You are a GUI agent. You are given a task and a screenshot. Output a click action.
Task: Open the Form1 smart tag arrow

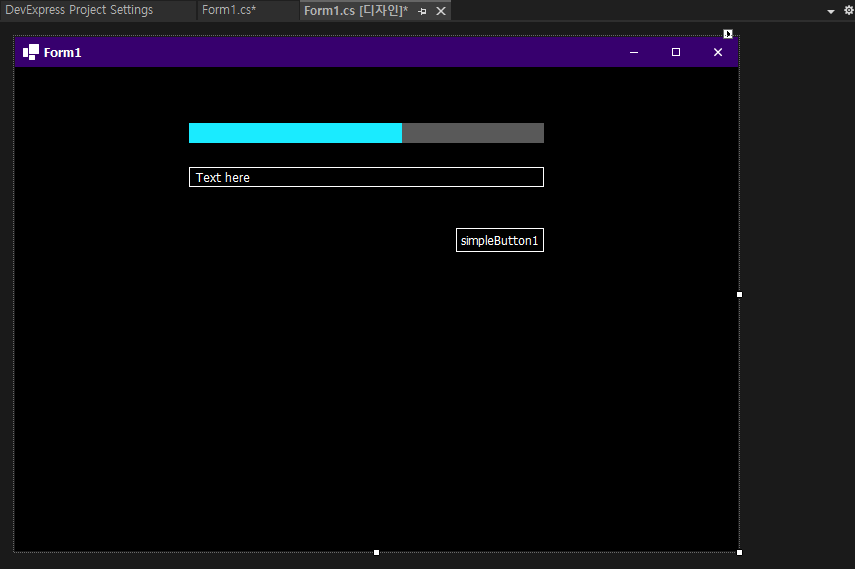coord(728,34)
